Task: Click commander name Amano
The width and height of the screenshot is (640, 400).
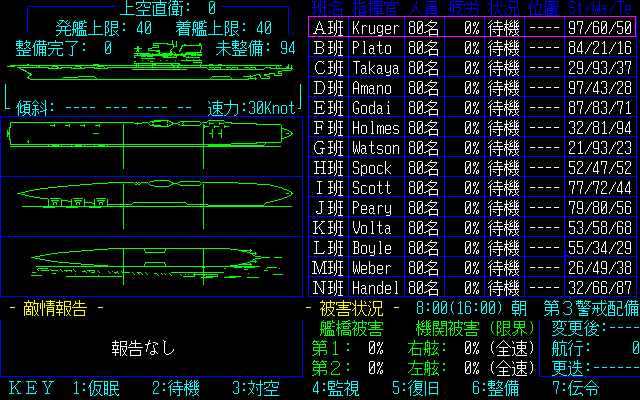Action: point(372,88)
